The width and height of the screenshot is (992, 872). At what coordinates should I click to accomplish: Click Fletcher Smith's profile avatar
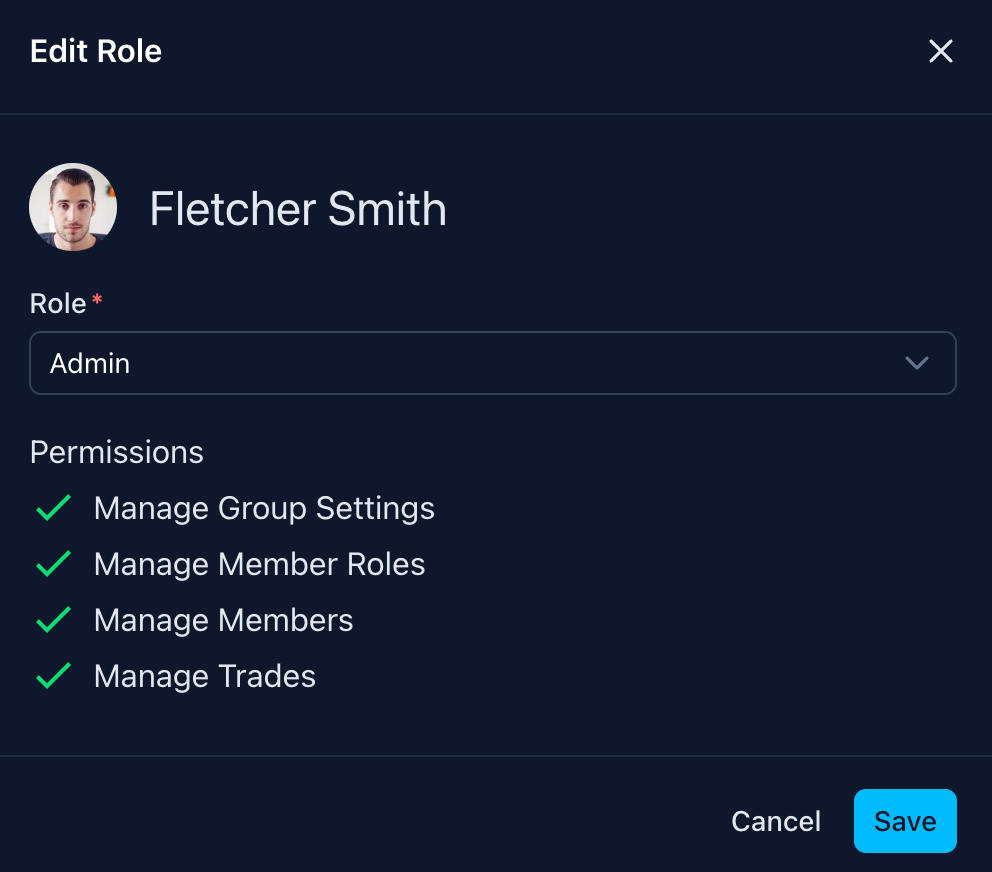click(x=73, y=207)
